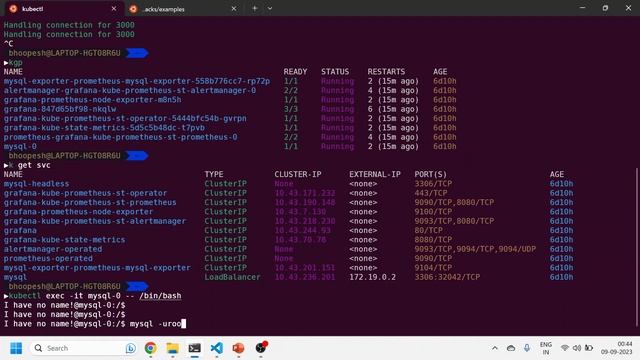Click the PORT(S) column header

coord(431,175)
